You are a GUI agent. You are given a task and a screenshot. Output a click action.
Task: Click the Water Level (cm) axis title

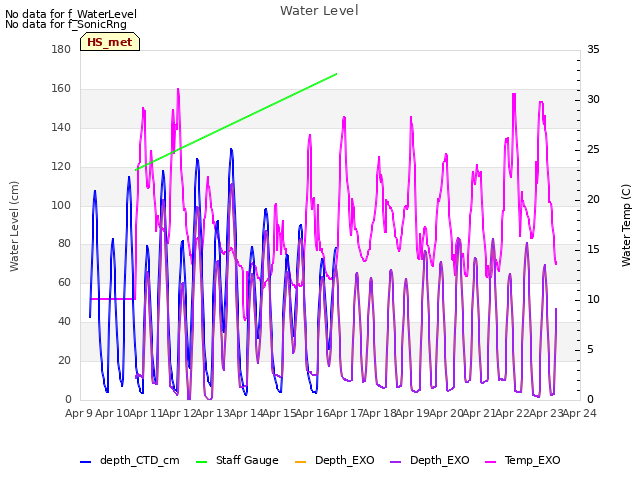pyautogui.click(x=14, y=227)
